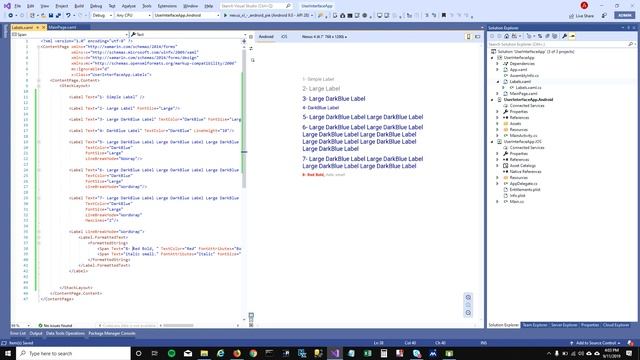Click Add to Source Control in status bar
The width and height of the screenshot is (640, 360).
tap(595, 343)
